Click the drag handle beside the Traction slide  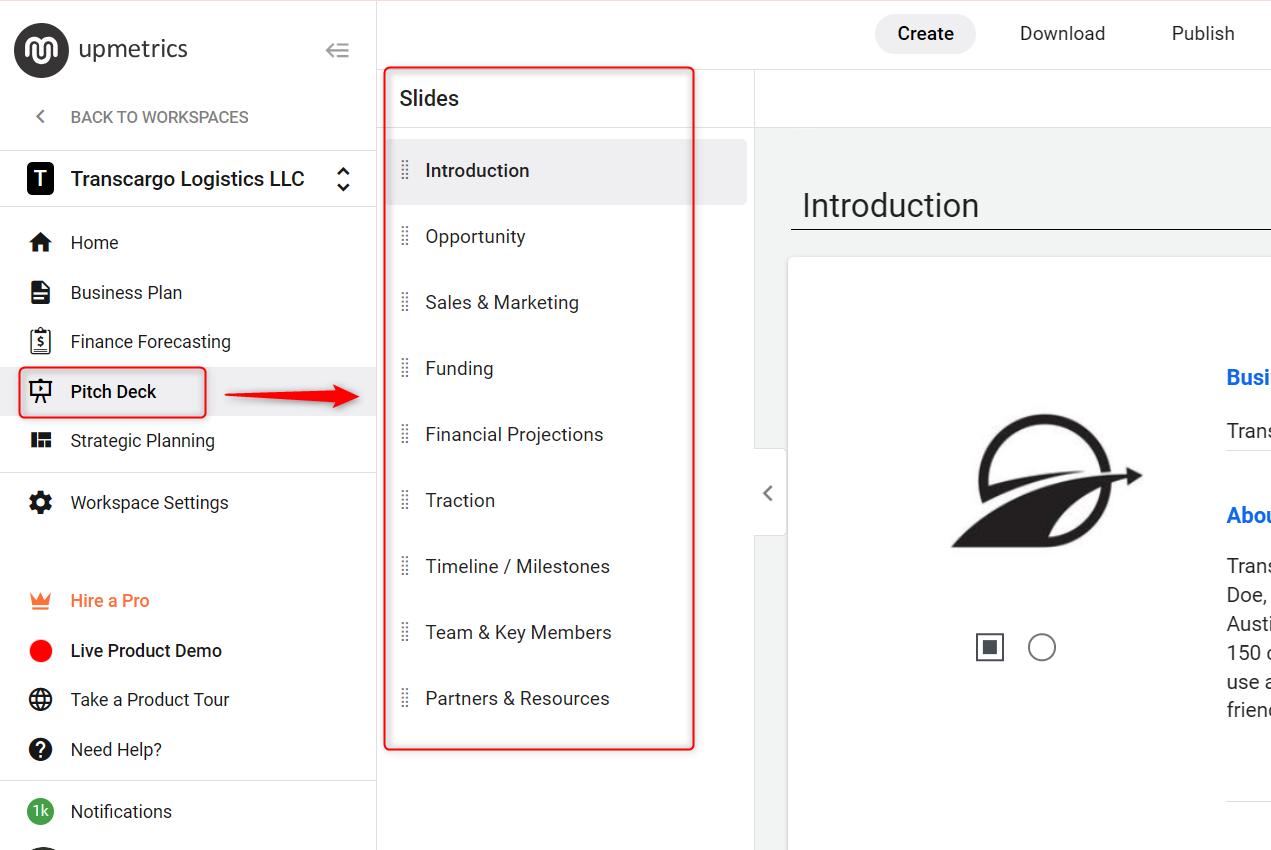coord(405,500)
